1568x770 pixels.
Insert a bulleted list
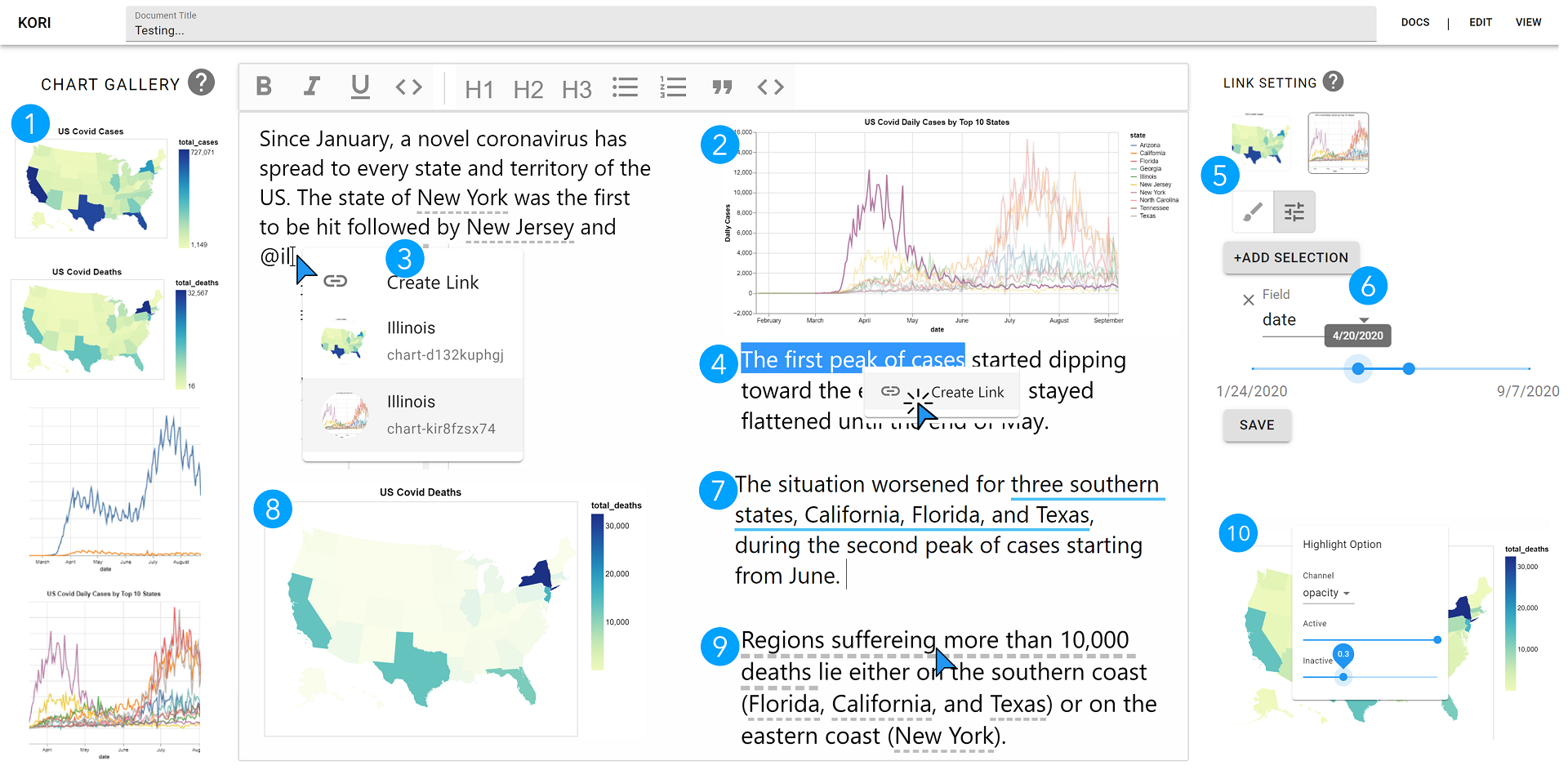pos(625,87)
